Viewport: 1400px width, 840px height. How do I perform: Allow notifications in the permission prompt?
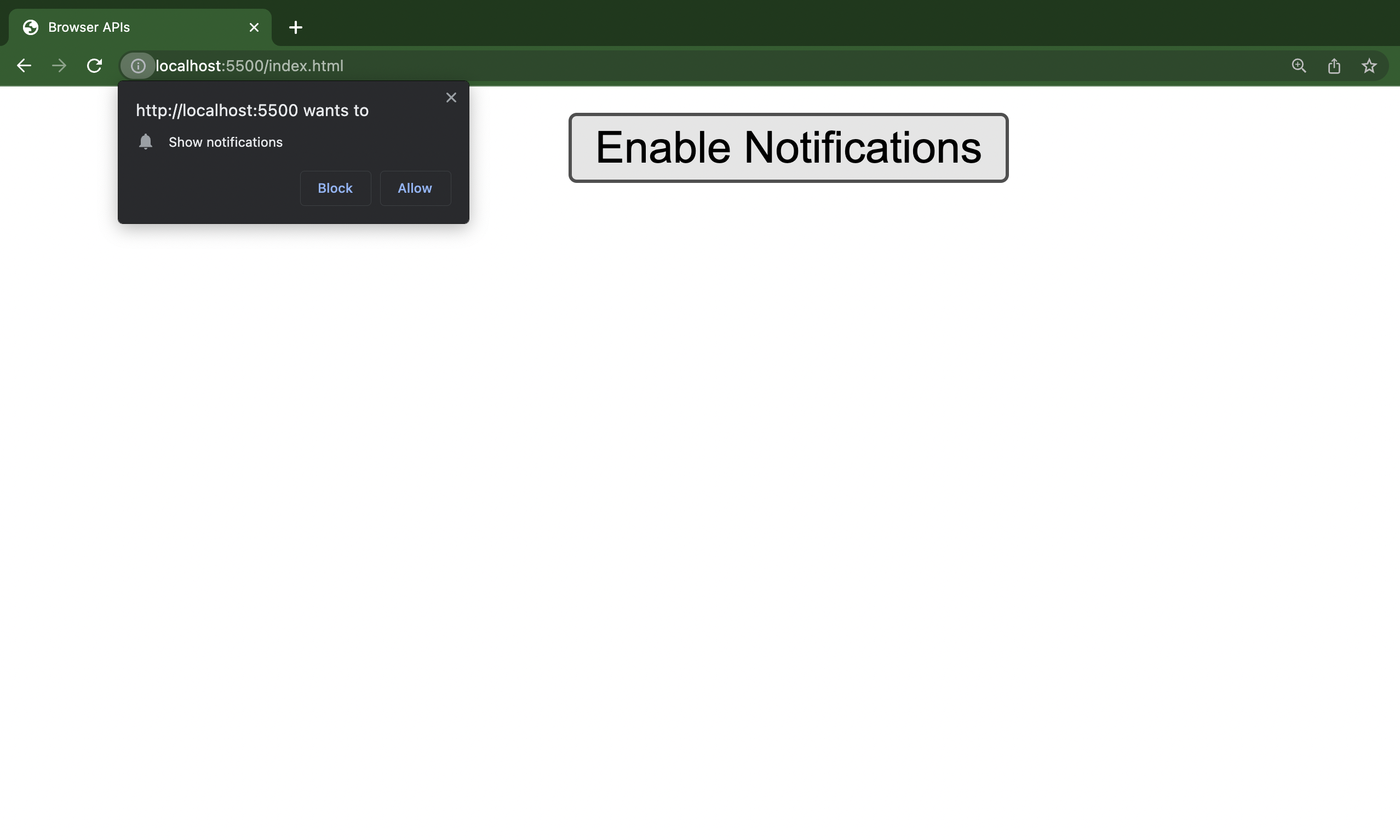tap(415, 188)
